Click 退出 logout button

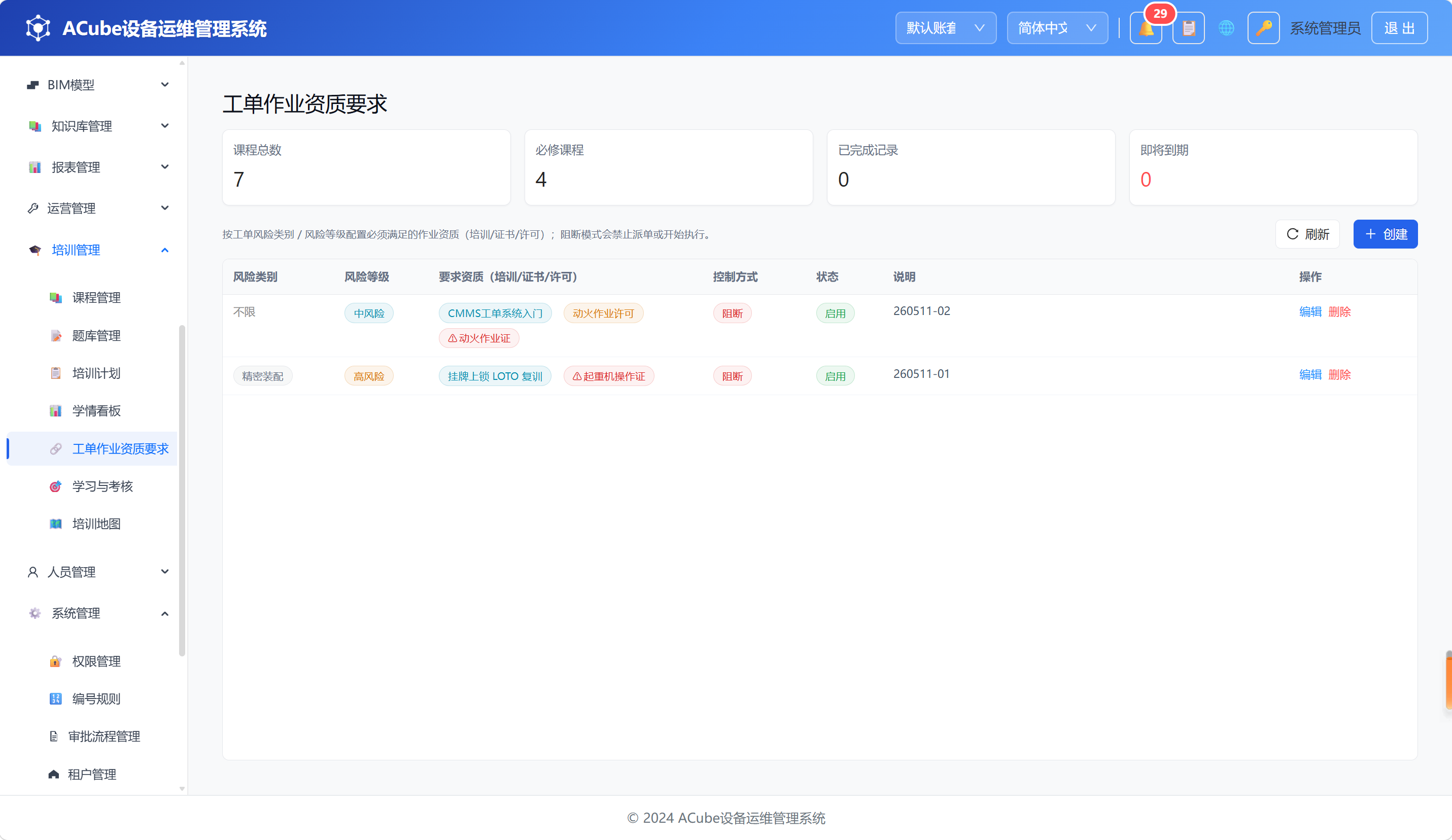tap(1399, 28)
